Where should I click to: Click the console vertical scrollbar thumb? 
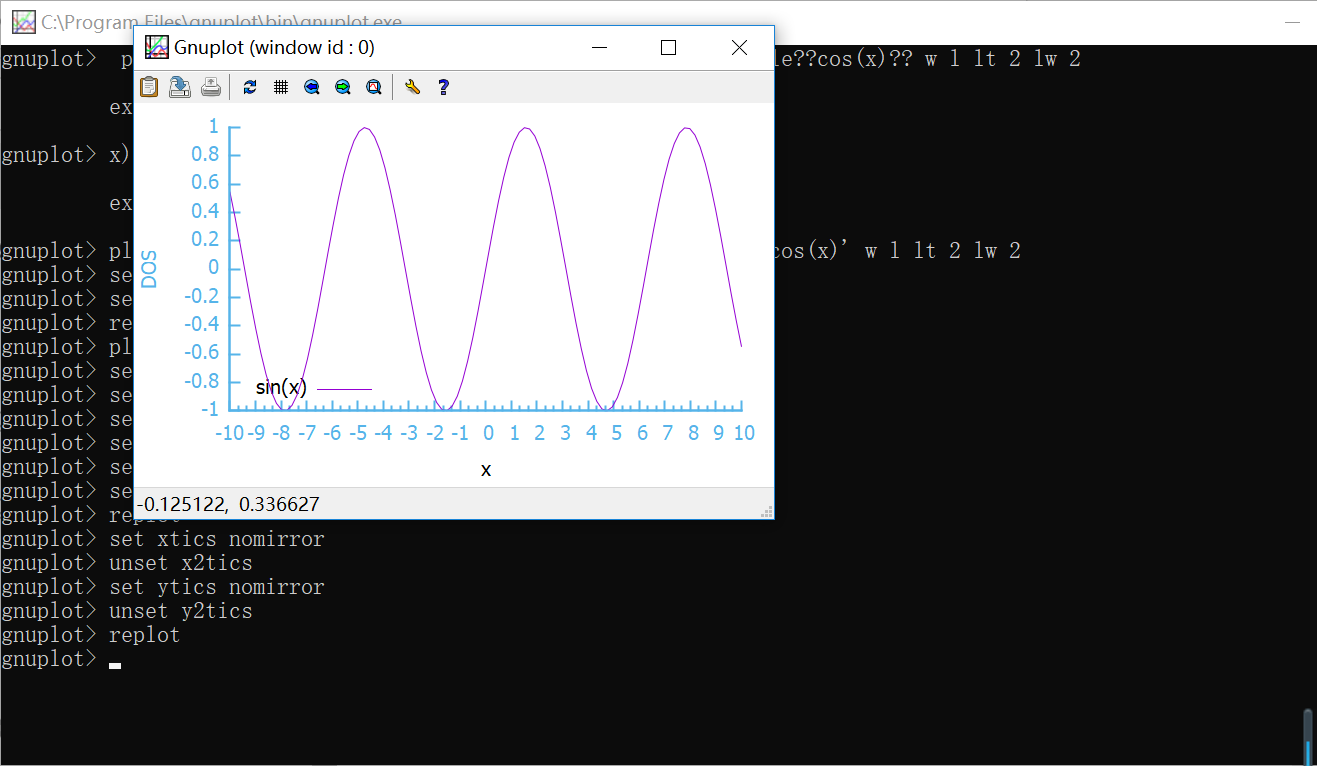[1308, 736]
